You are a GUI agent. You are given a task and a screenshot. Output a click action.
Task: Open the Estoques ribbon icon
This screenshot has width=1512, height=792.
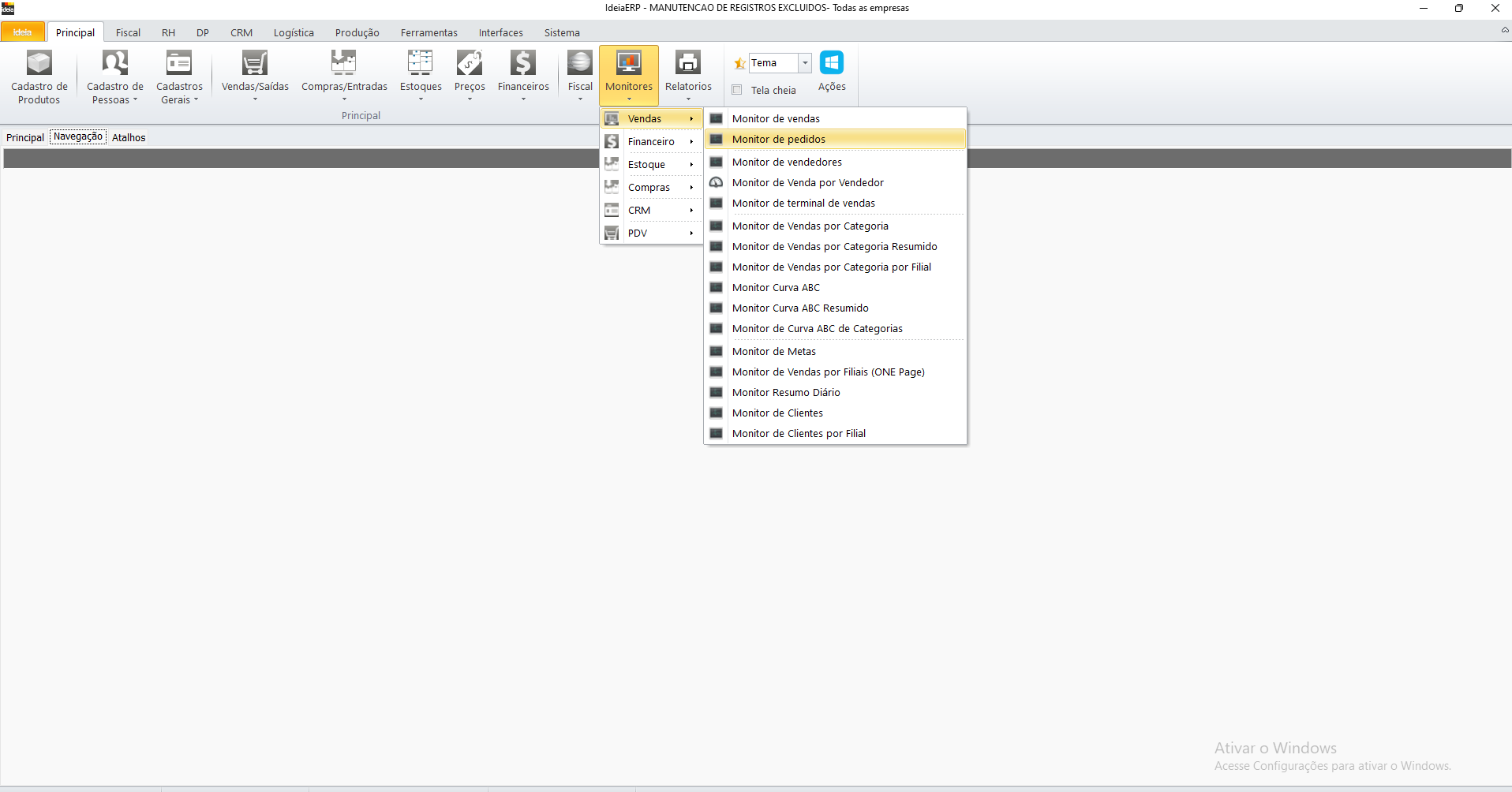420,63
